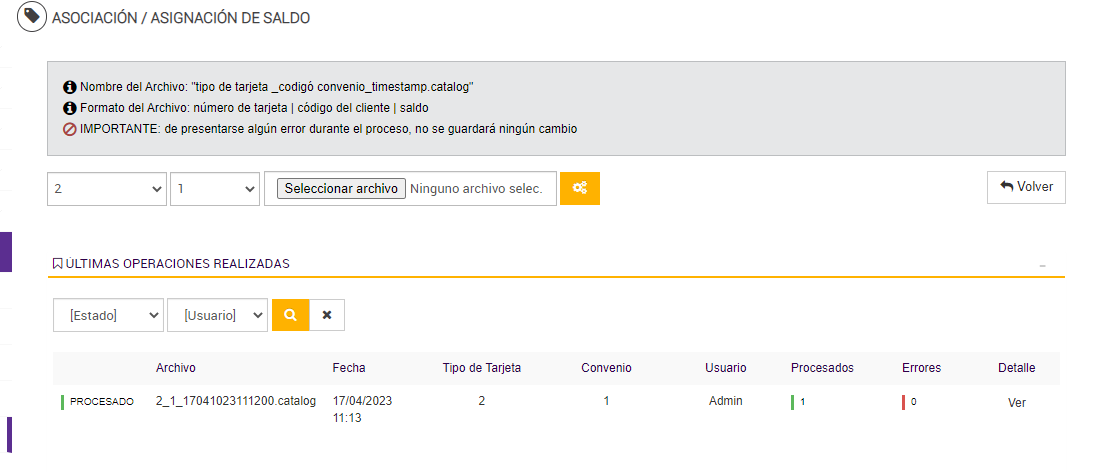This screenshot has height=472, width=1101.
Task: Clear filters with the X button
Action: tap(327, 315)
